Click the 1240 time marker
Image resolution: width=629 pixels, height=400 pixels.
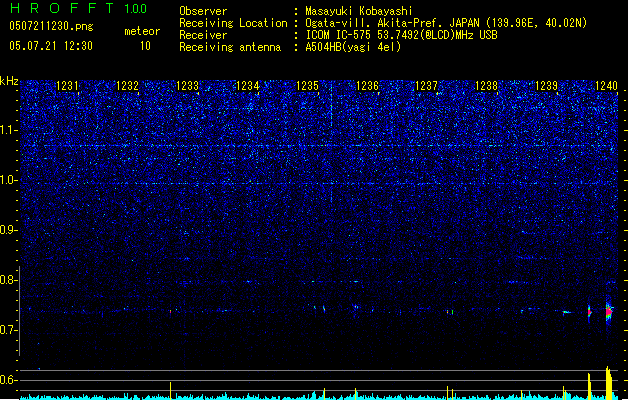[607, 86]
